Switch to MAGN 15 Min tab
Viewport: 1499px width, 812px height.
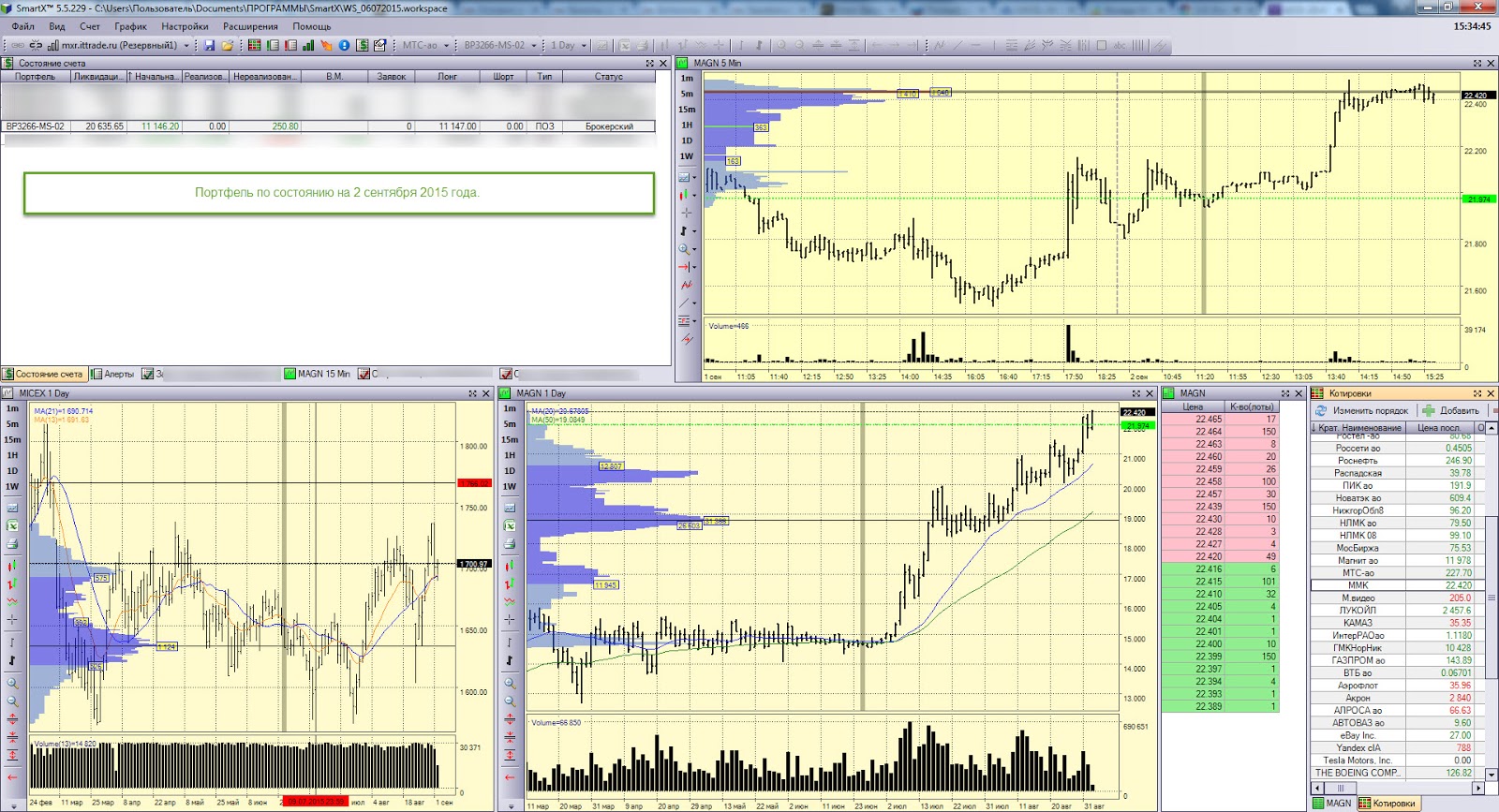(x=318, y=374)
